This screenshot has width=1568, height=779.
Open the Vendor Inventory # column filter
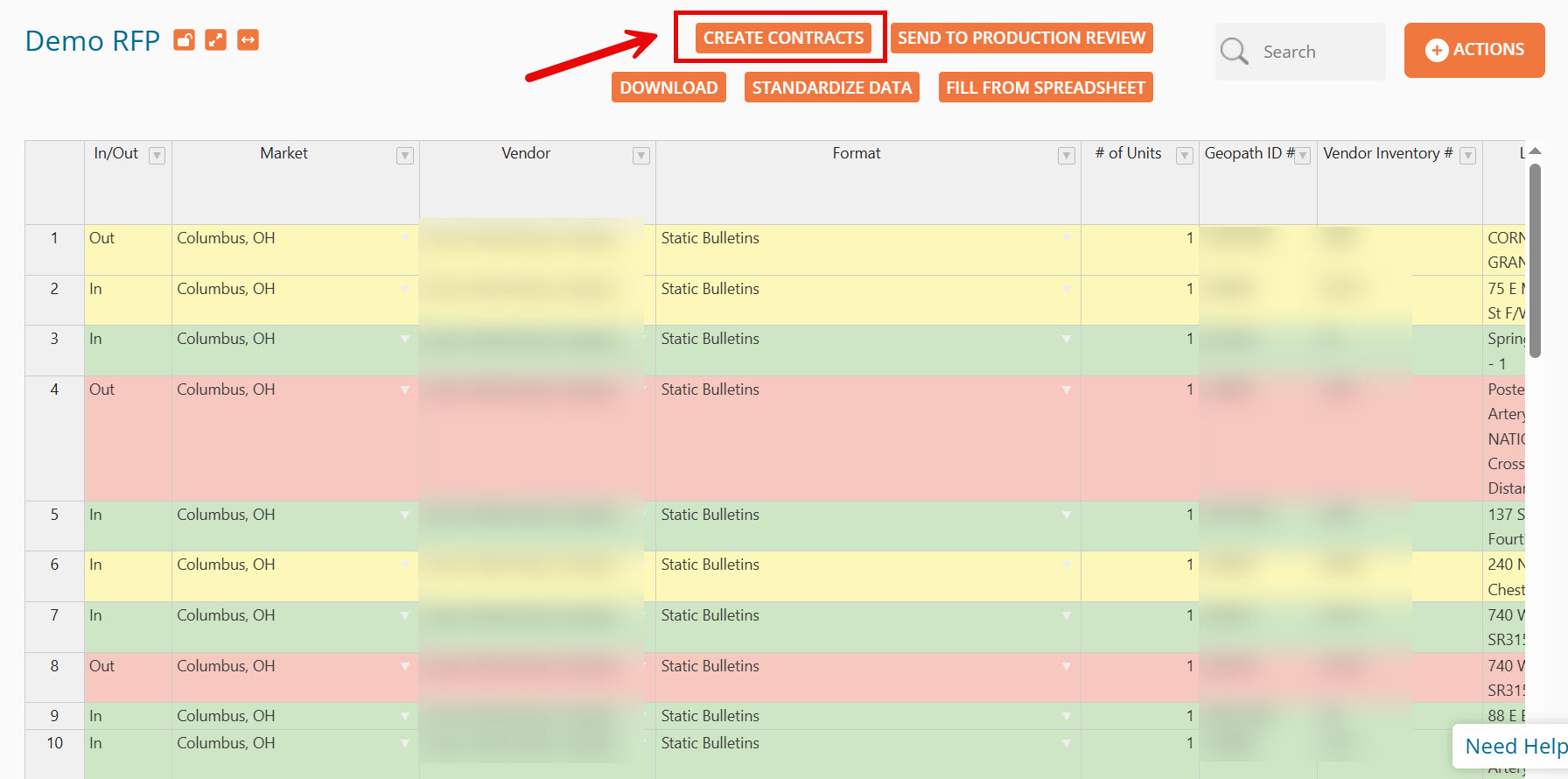pyautogui.click(x=1468, y=156)
